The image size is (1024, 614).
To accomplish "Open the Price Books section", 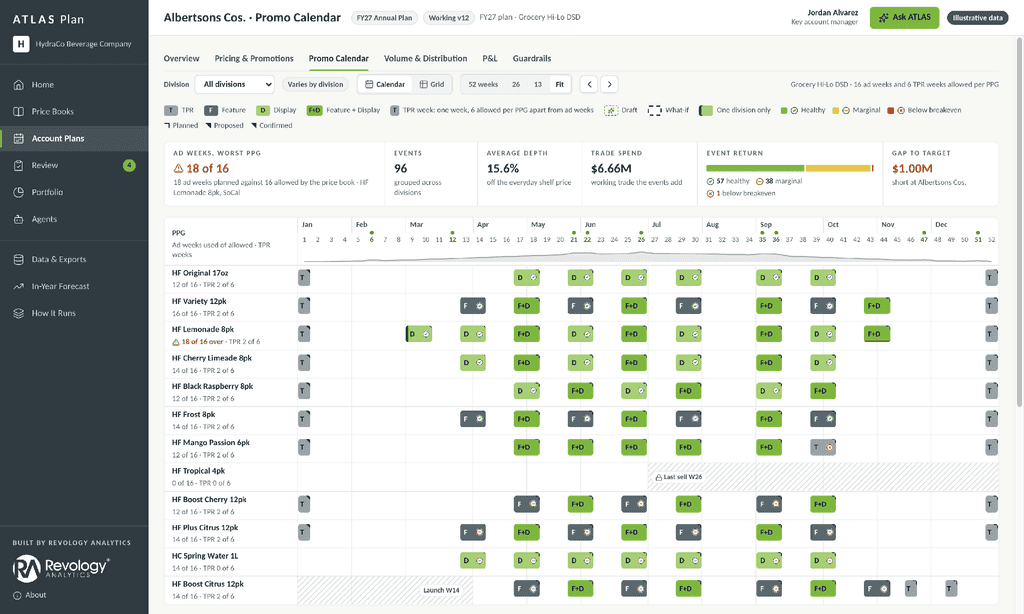I will (x=74, y=111).
